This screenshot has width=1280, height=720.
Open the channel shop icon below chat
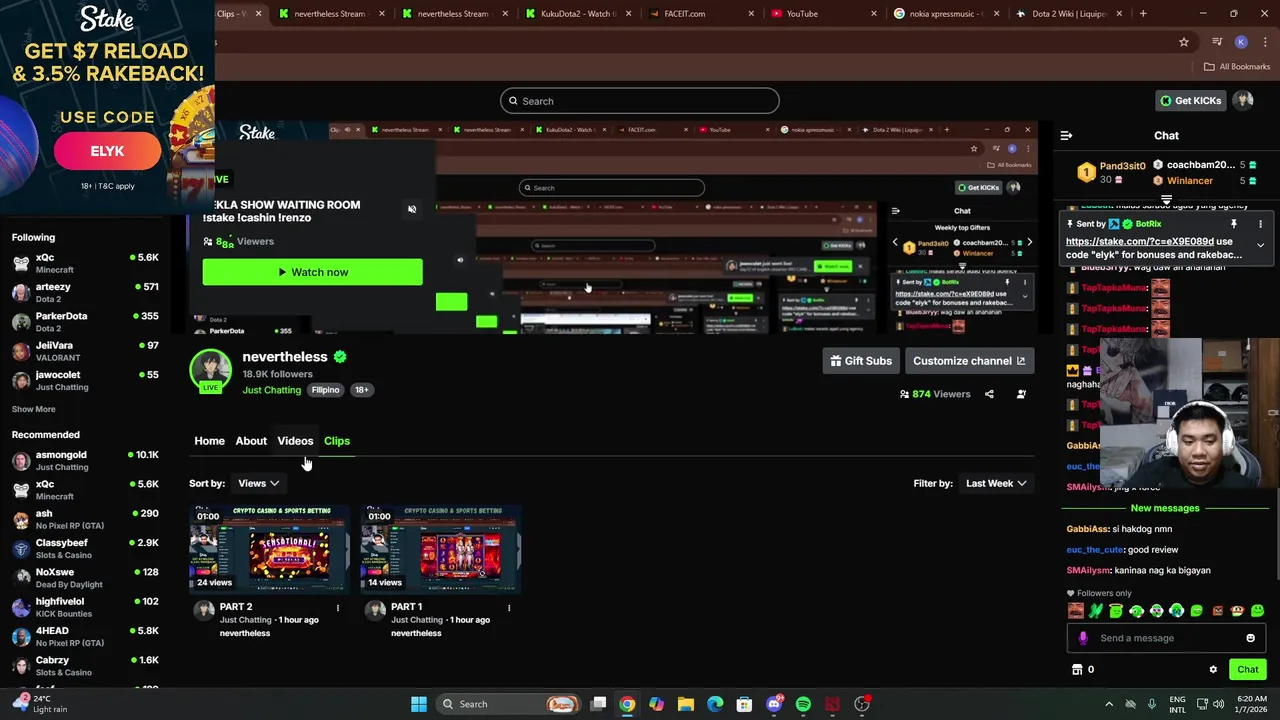[1077, 670]
